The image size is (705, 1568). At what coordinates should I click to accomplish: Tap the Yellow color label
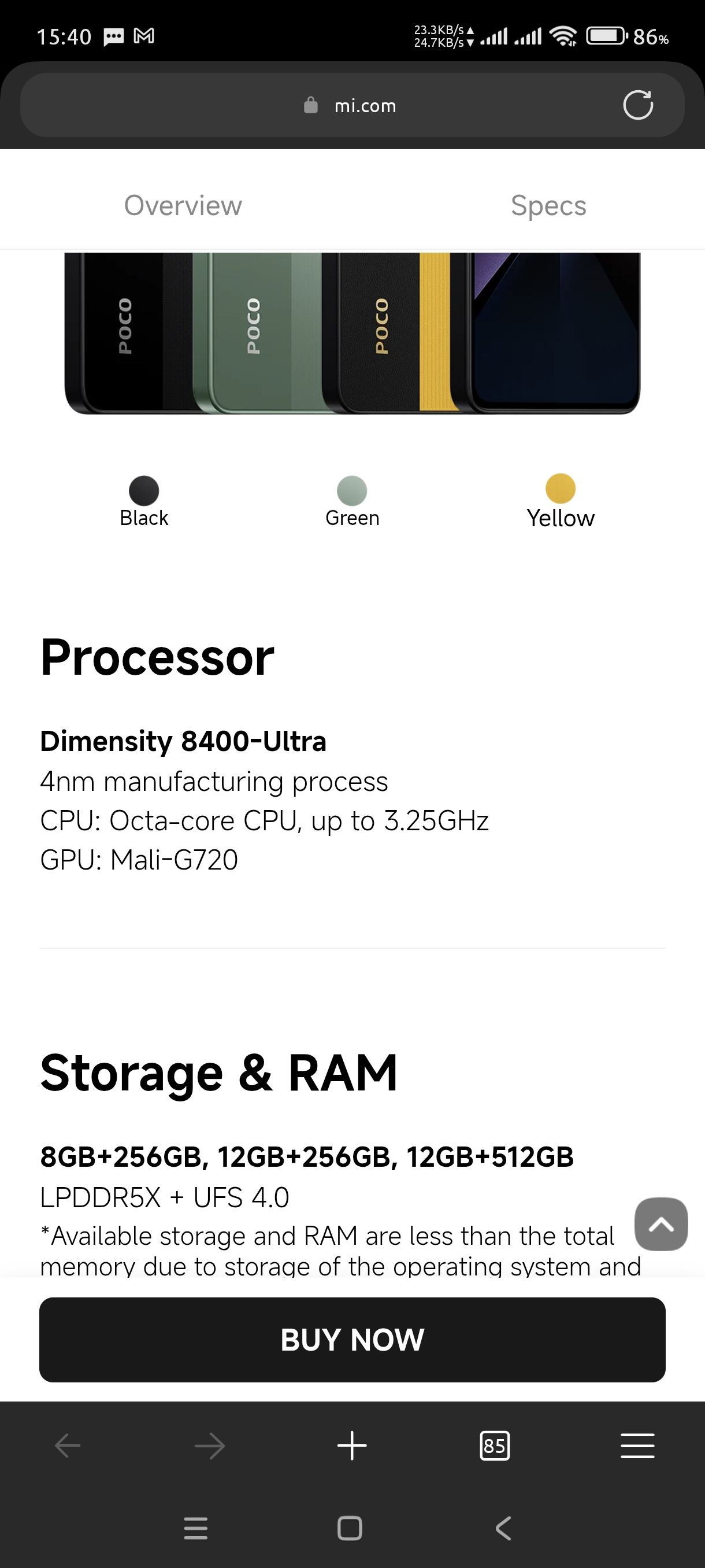pos(560,519)
